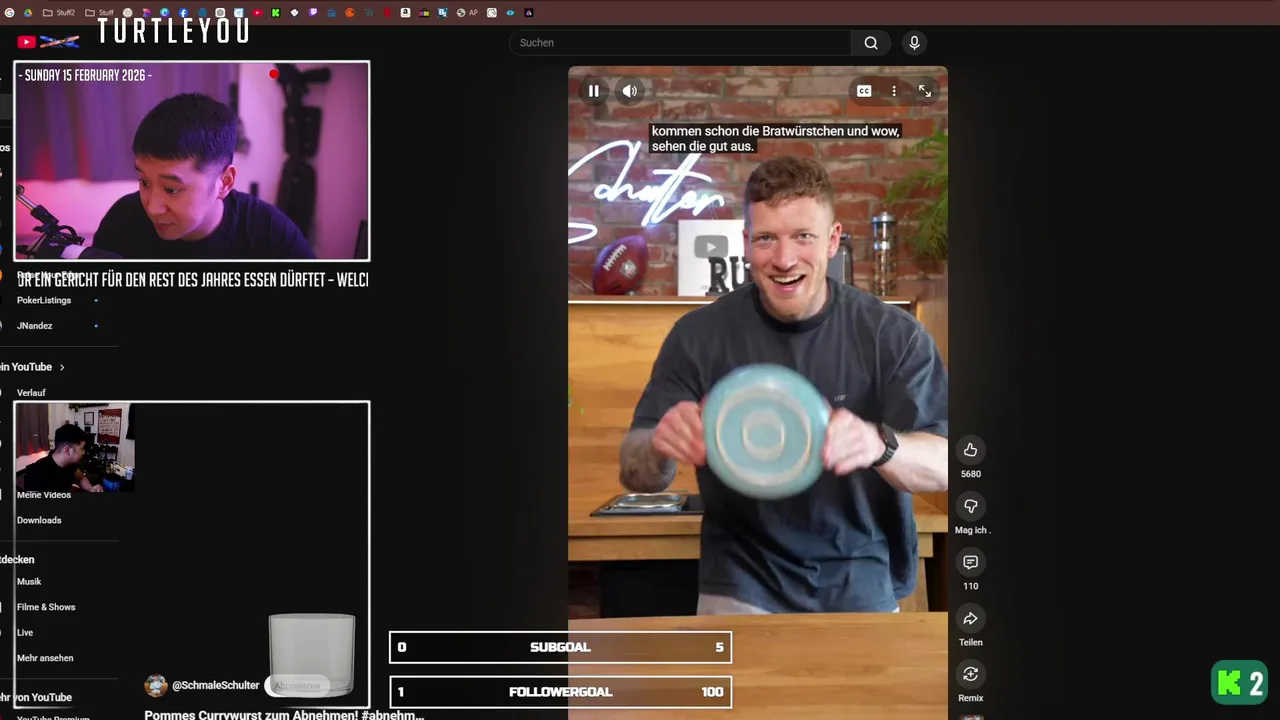Open the purple Twitch bookmark icon

(313, 13)
